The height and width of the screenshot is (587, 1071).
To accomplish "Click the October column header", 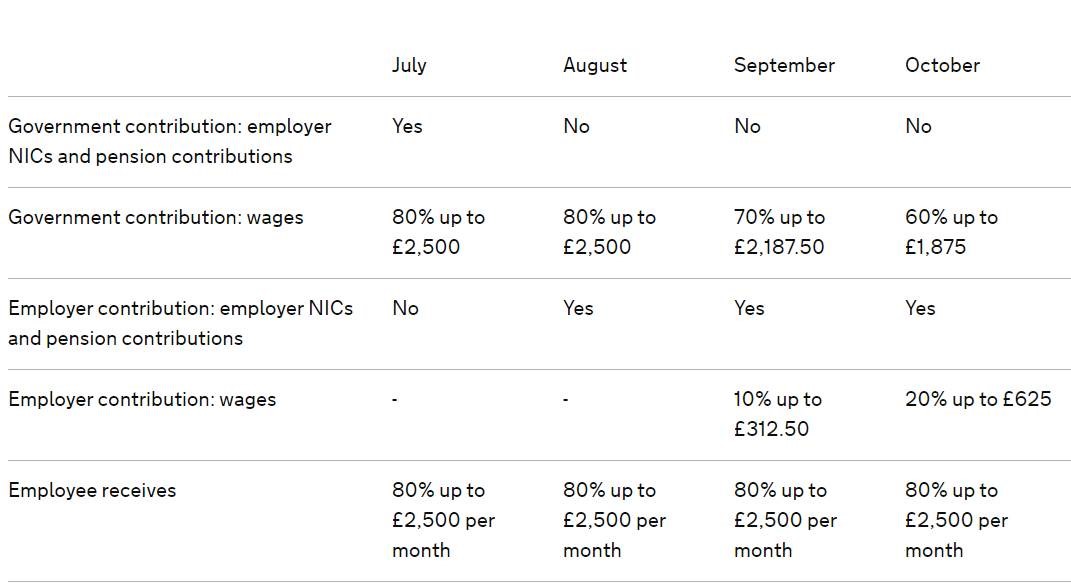I will pyautogui.click(x=942, y=66).
